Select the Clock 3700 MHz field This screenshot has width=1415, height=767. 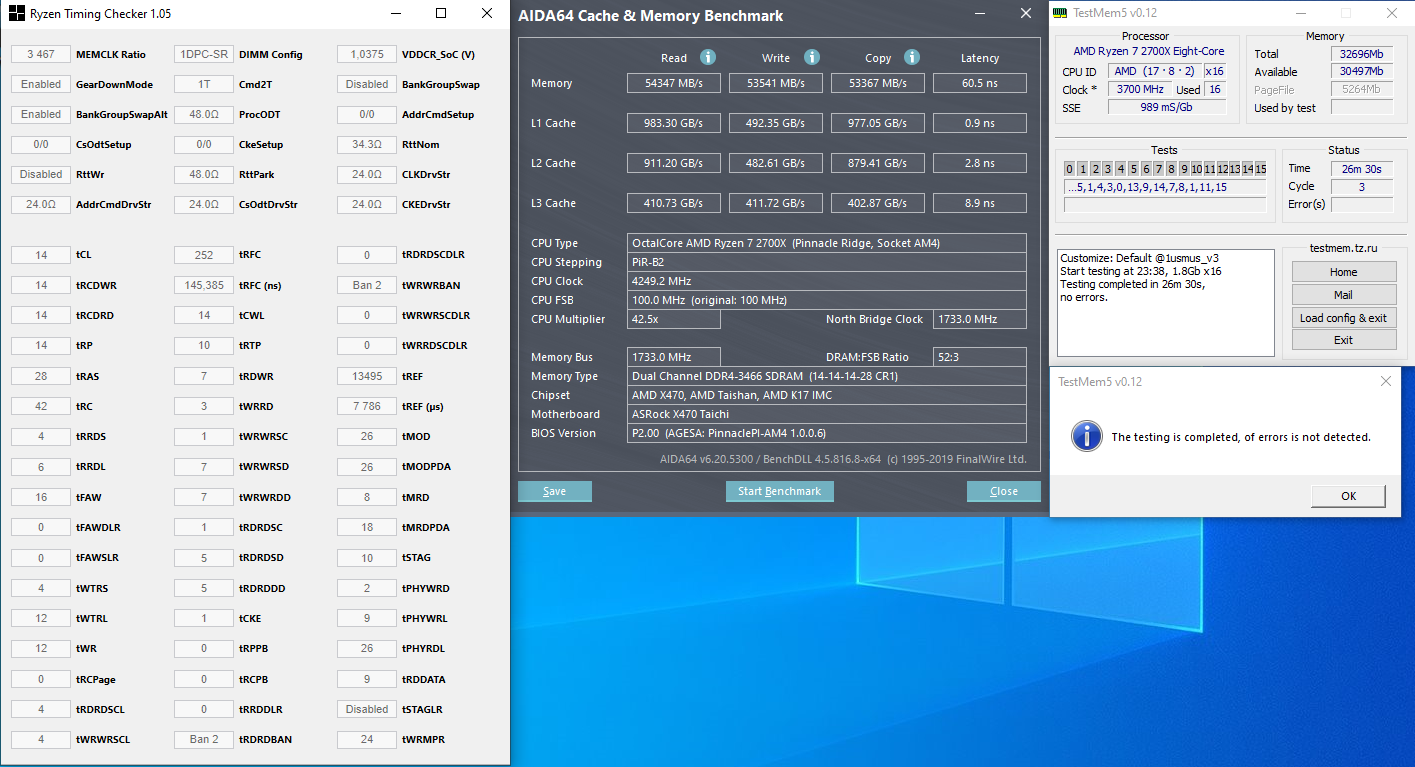pyautogui.click(x=1141, y=89)
